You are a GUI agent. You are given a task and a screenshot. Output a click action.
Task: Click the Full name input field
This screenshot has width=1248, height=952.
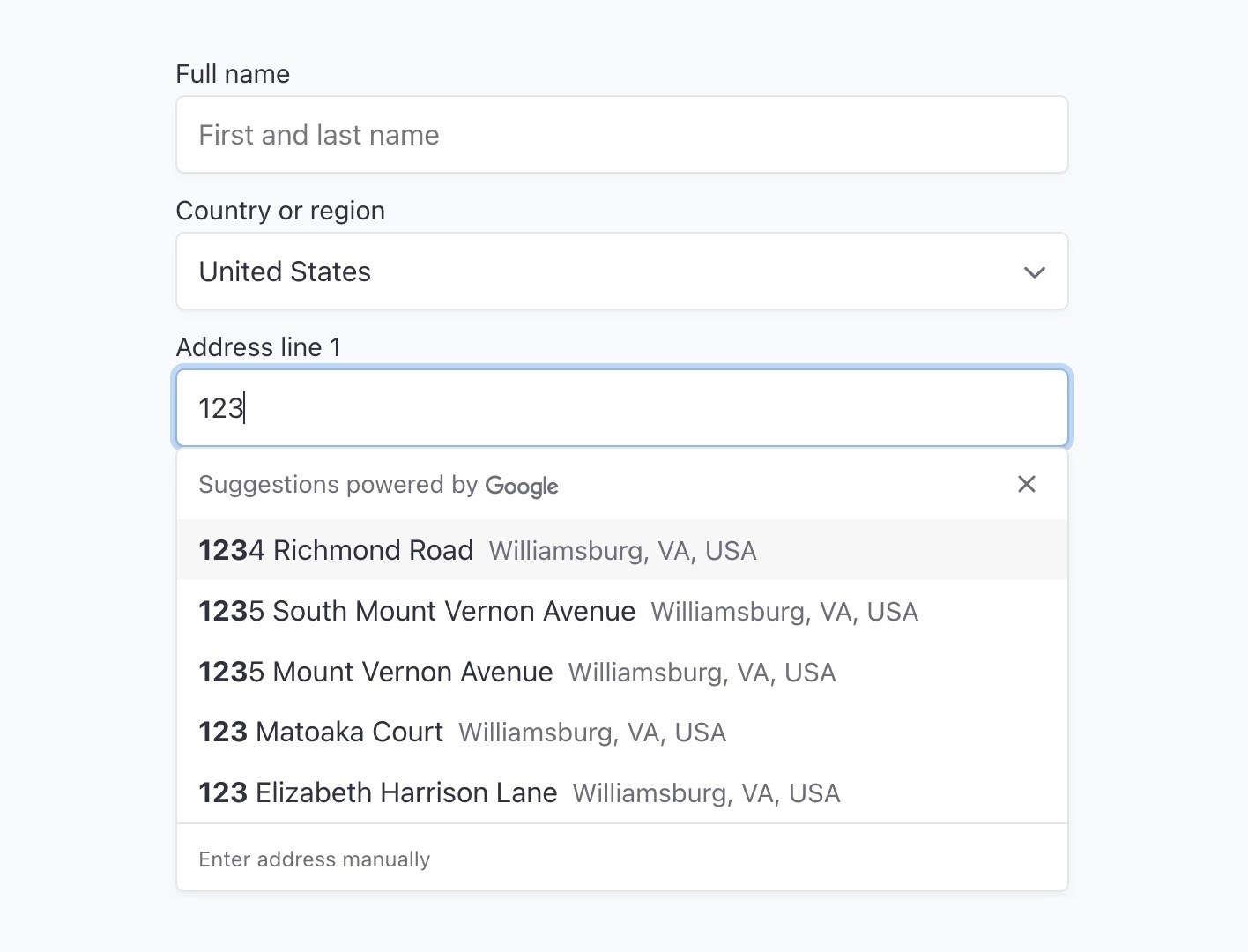622,135
